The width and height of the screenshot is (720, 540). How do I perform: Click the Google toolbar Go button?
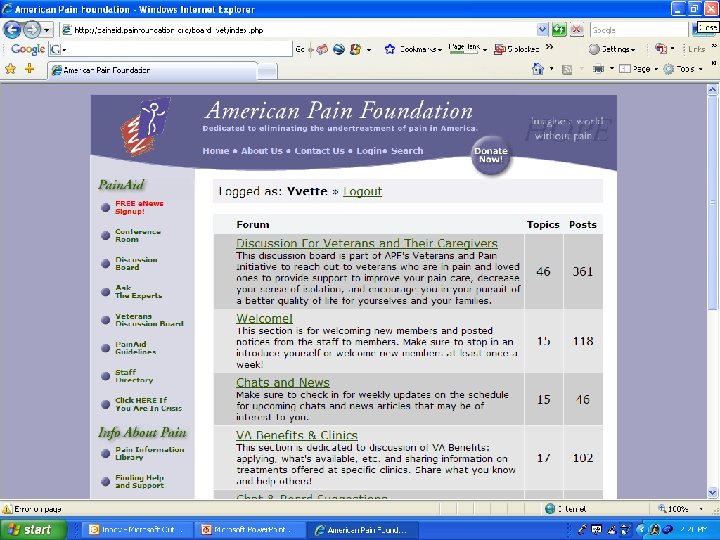pyautogui.click(x=300, y=49)
